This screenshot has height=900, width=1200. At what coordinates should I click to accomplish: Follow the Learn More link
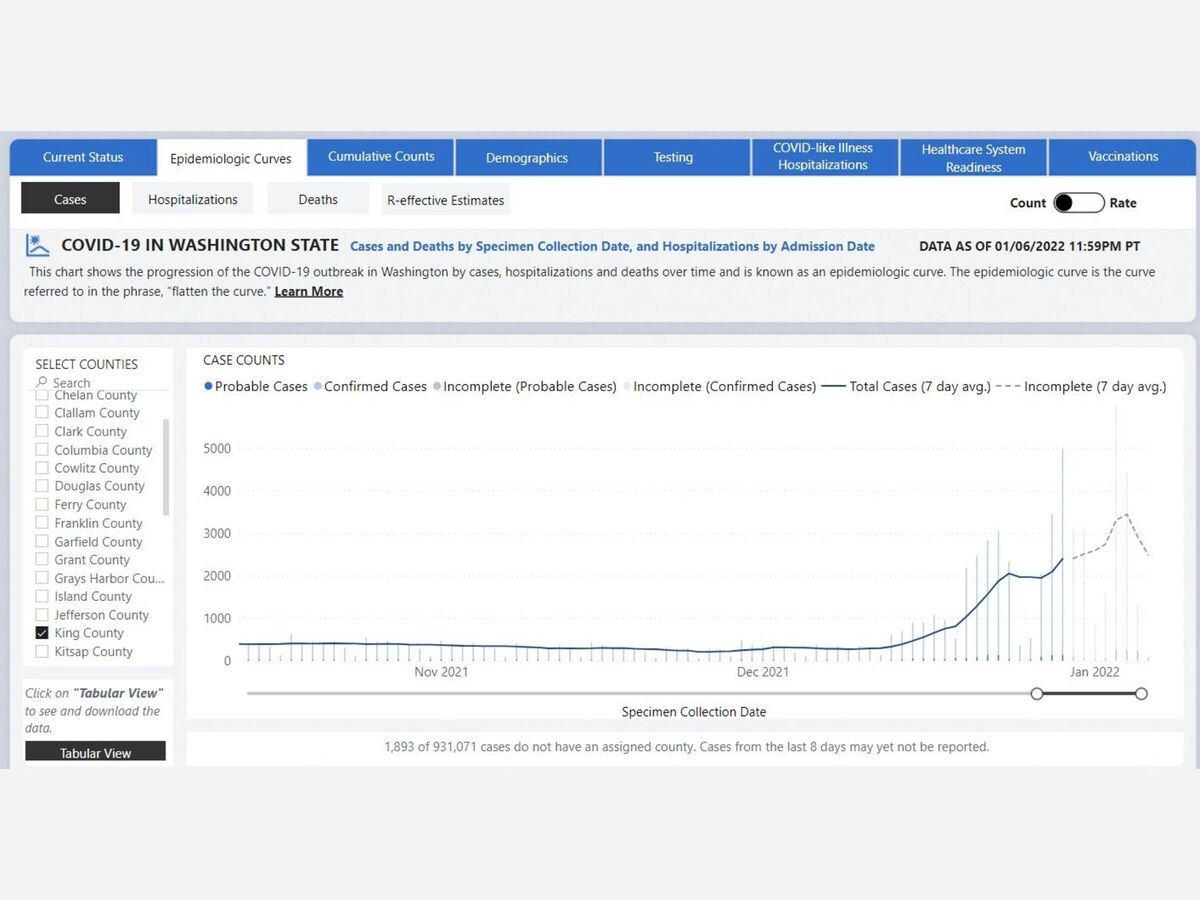[308, 291]
